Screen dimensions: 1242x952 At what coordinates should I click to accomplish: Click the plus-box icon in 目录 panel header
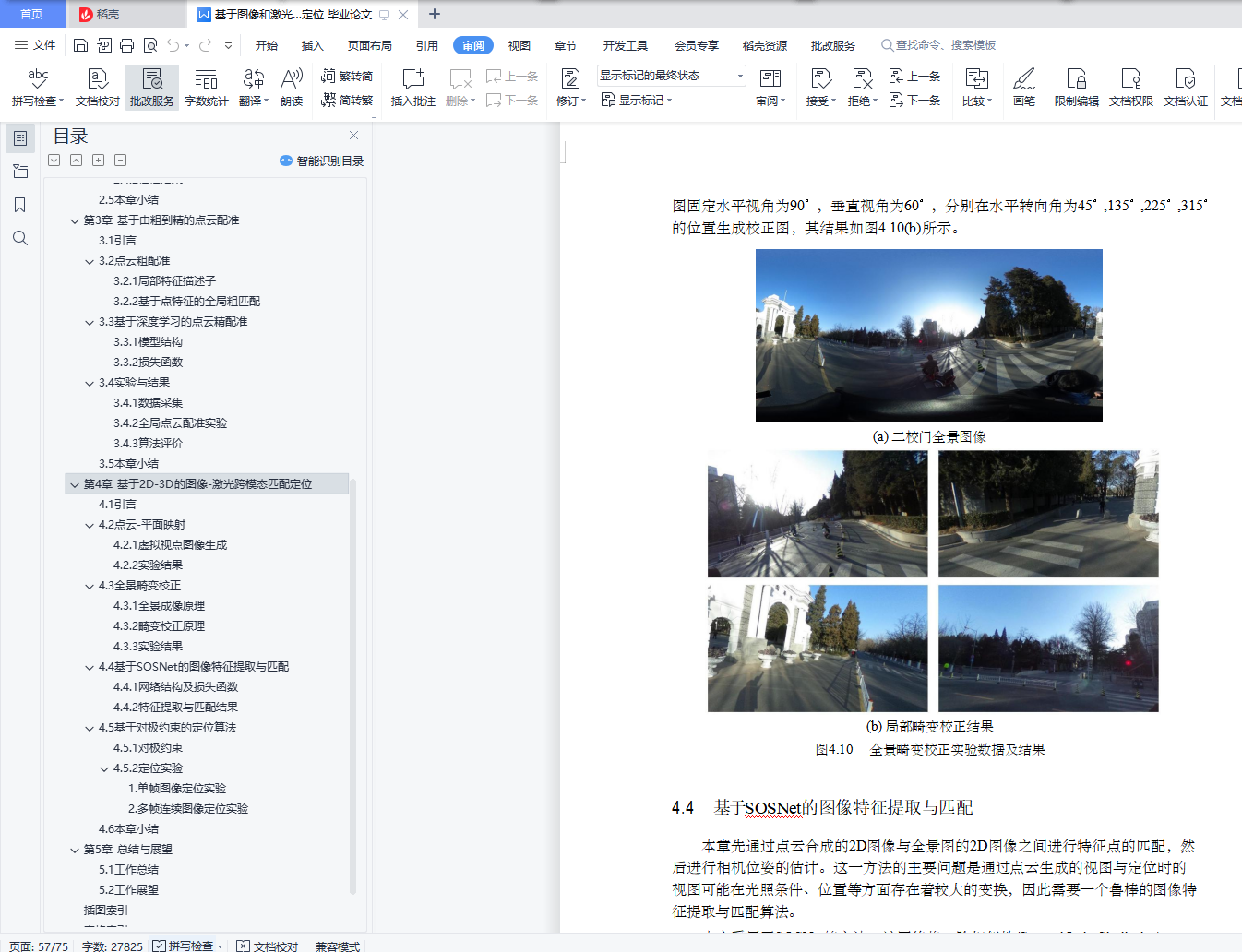99,160
